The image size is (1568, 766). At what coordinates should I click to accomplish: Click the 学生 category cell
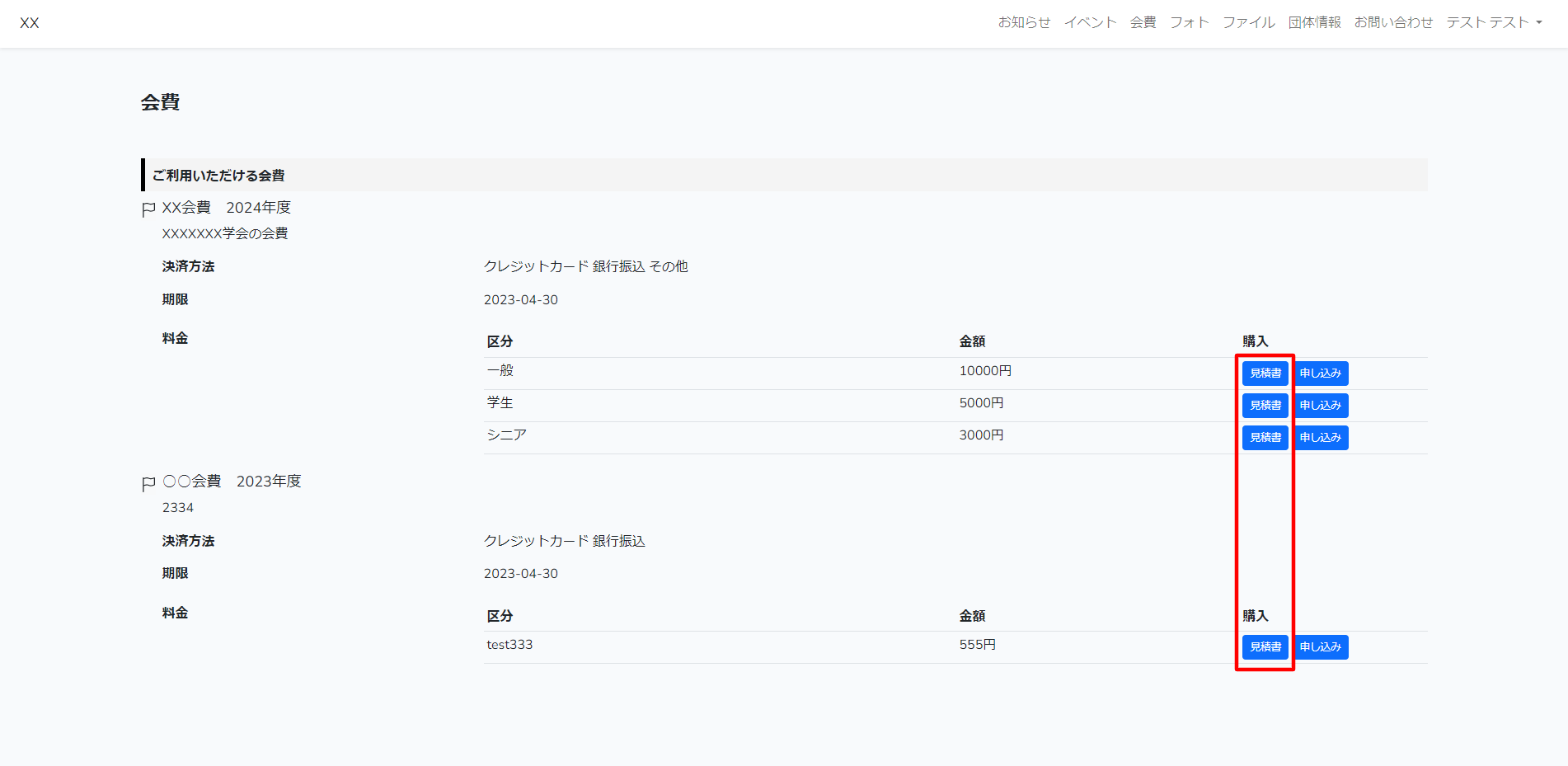(x=500, y=403)
